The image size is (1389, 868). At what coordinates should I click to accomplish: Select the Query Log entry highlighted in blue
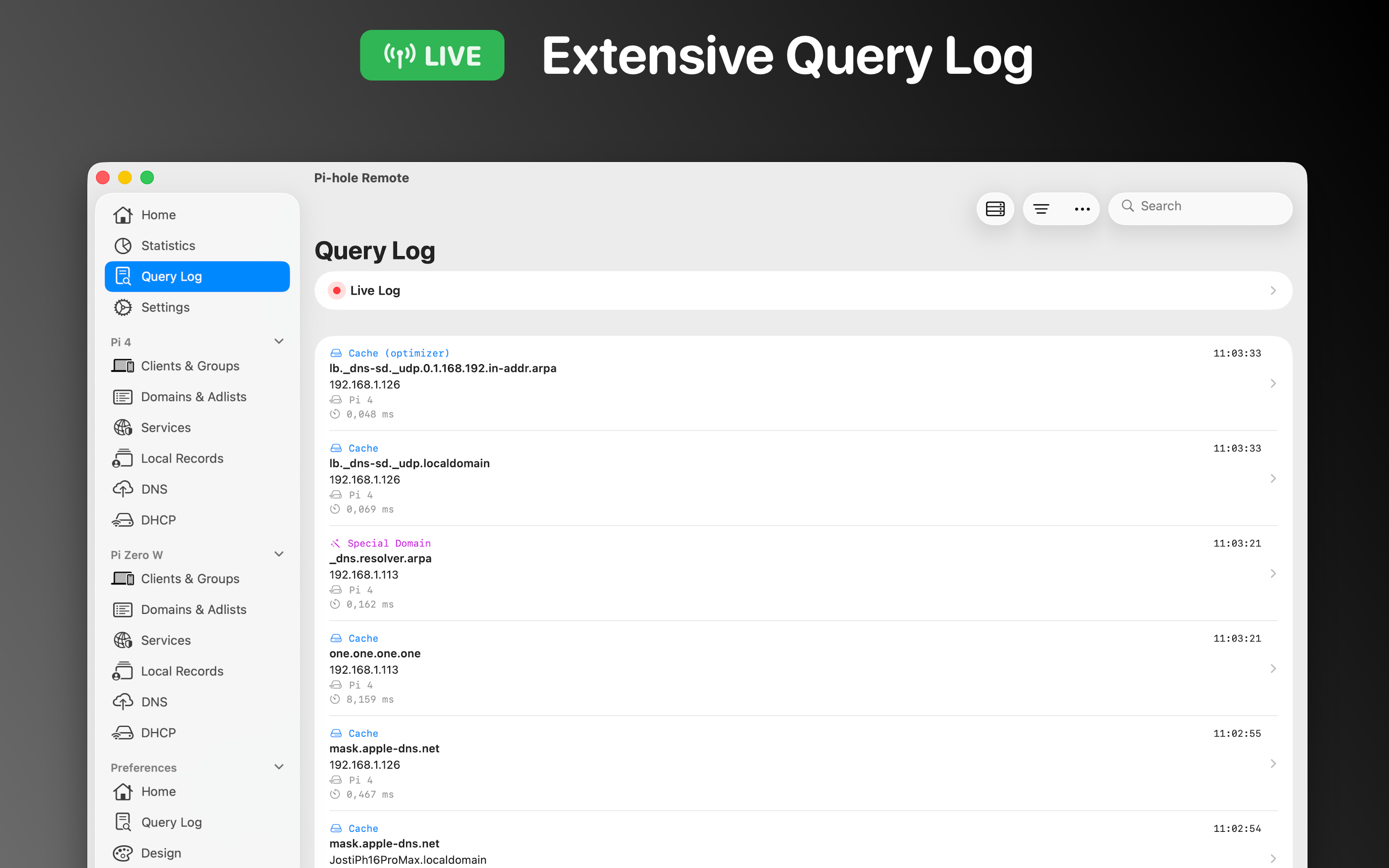197,276
